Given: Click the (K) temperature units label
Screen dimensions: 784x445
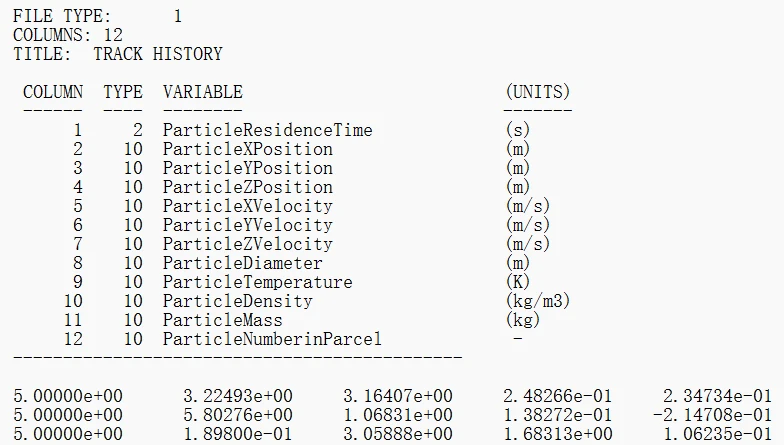Looking at the screenshot, I should [518, 282].
